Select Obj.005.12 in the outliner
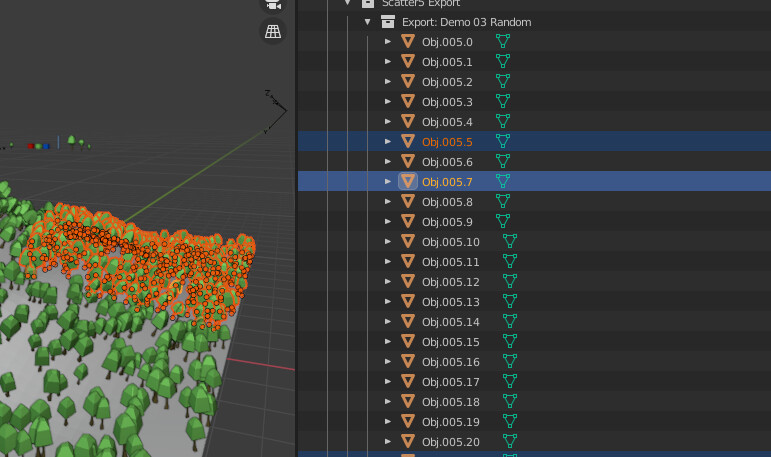Viewport: 771px width, 457px height. coord(450,282)
